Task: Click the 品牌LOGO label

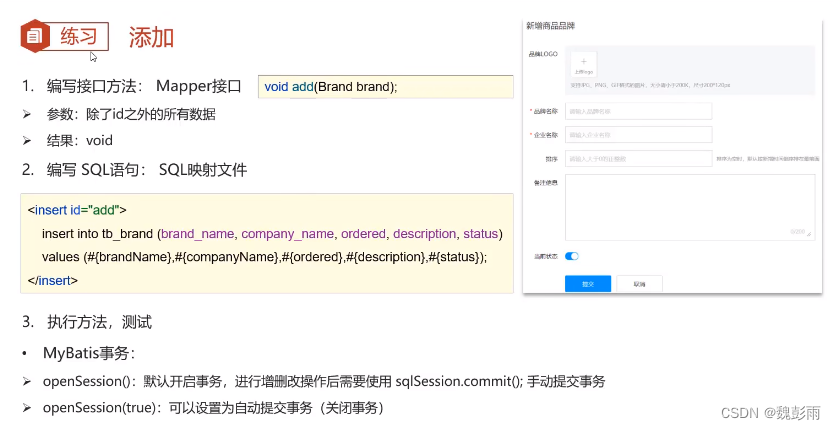Action: click(543, 54)
